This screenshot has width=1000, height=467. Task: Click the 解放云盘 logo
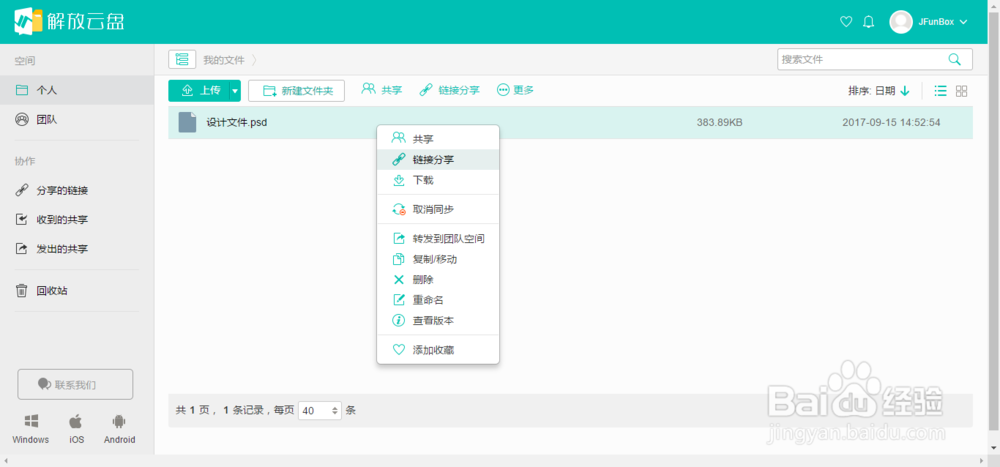click(70, 22)
